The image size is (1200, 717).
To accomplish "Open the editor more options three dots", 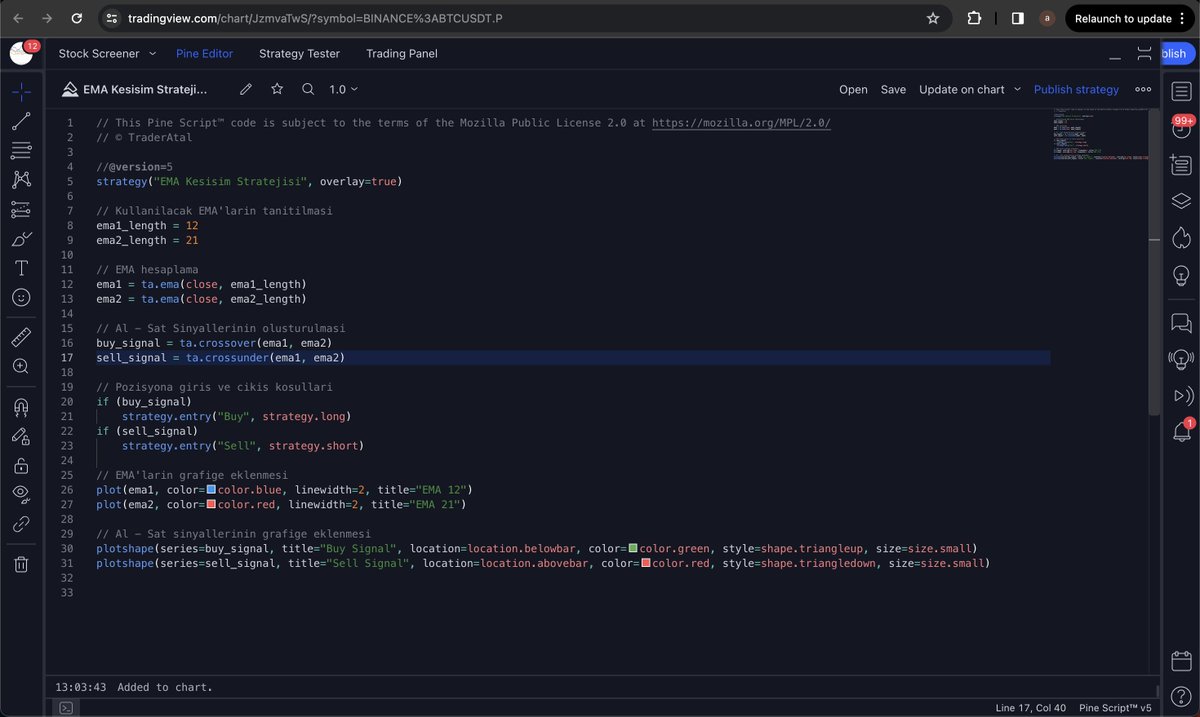I will click(1143, 89).
